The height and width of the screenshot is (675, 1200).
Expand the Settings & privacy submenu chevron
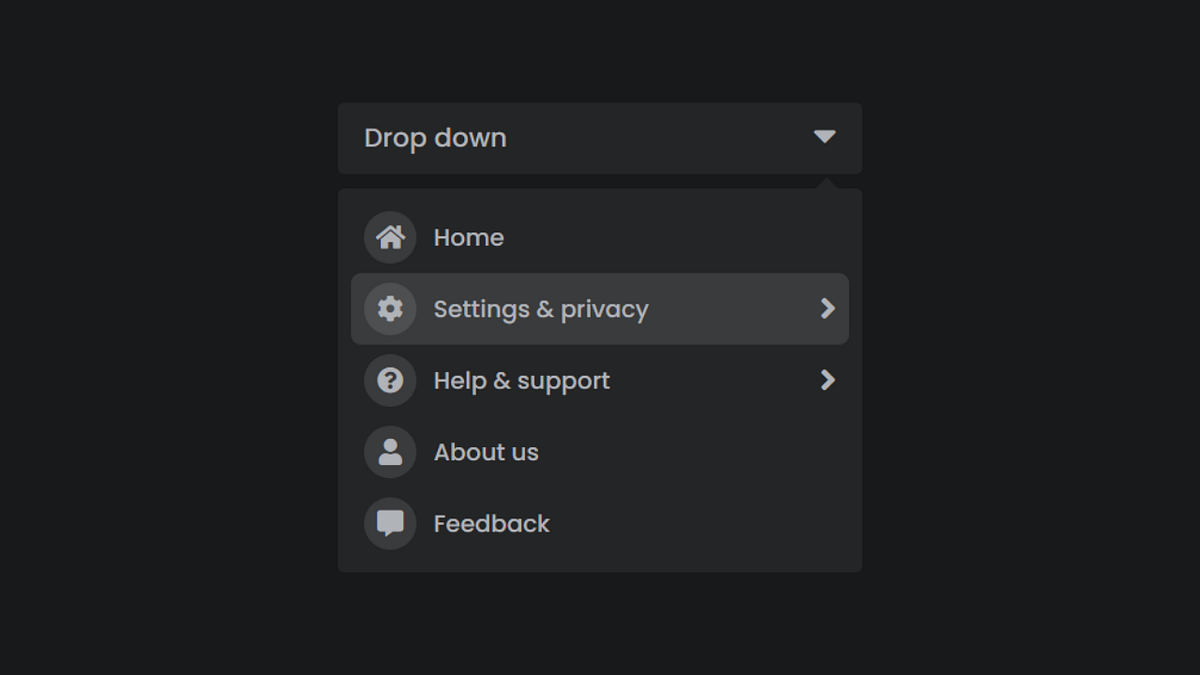tap(827, 309)
